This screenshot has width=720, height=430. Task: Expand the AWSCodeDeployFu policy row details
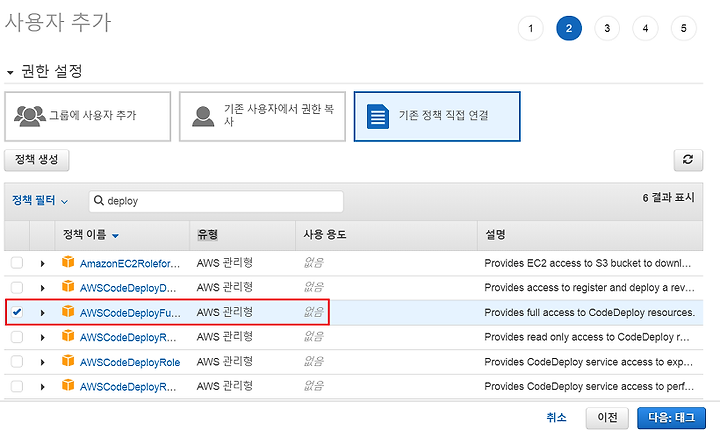(x=42, y=313)
